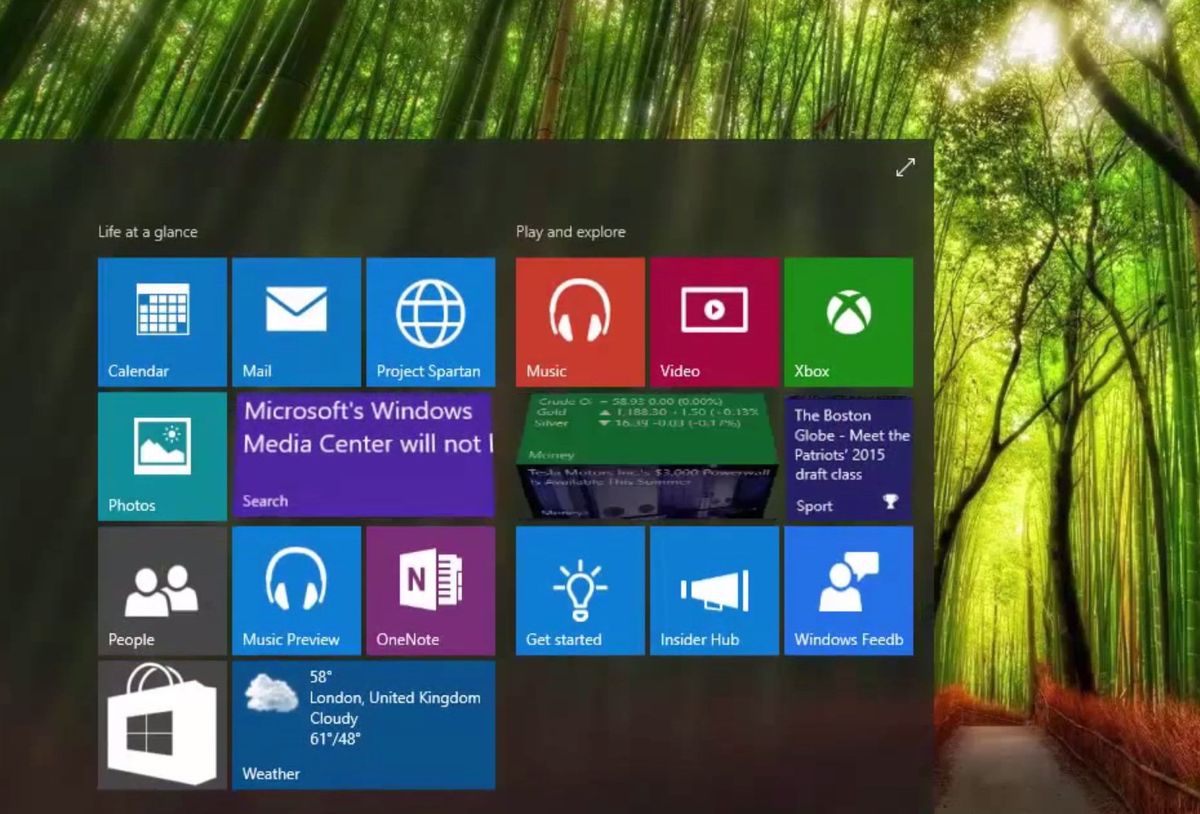This screenshot has height=814, width=1200.
Task: Expand Start to full screen with the diagonal arrow
Action: (906, 167)
